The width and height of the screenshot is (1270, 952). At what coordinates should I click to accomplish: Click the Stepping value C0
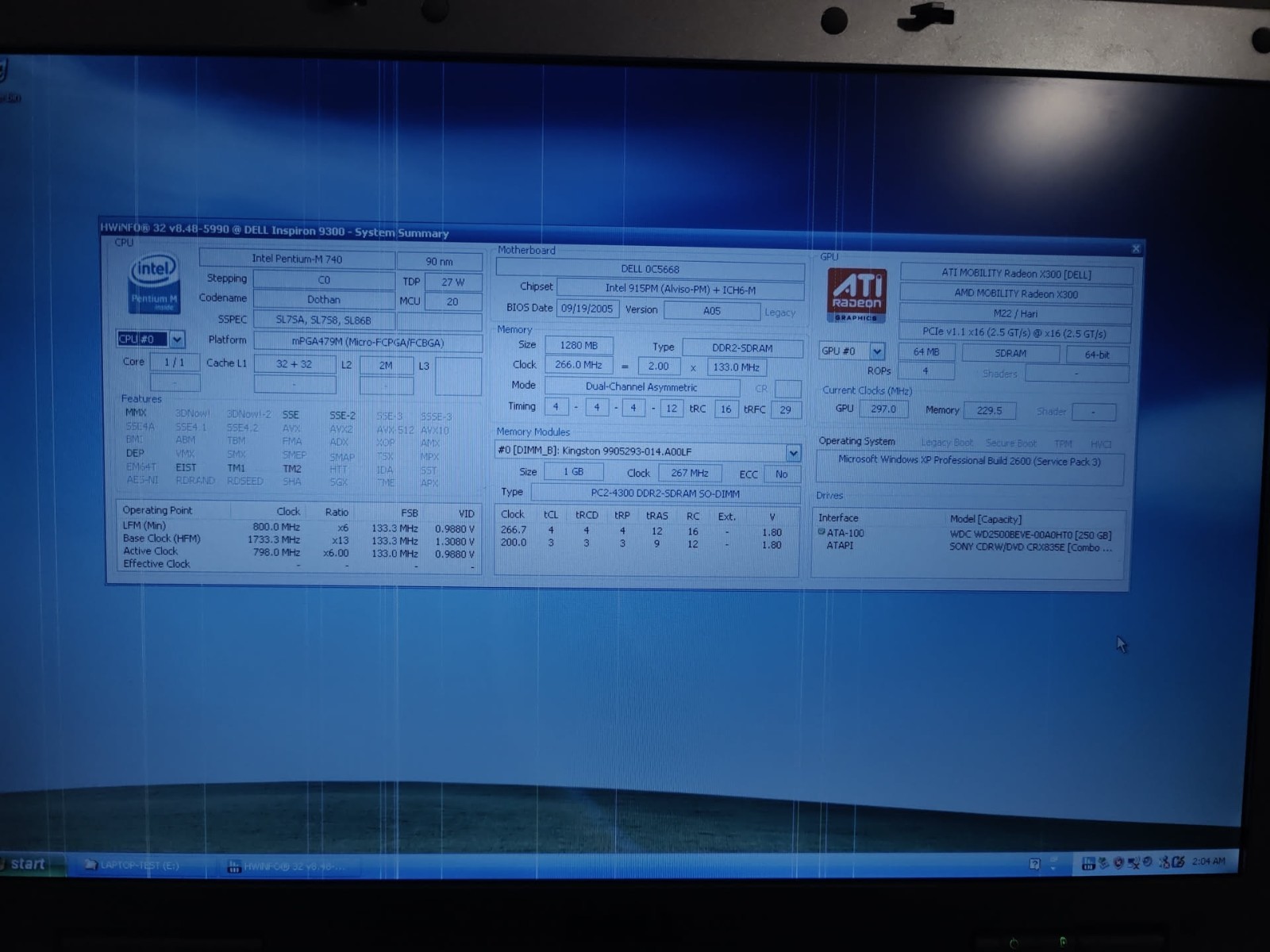[324, 280]
